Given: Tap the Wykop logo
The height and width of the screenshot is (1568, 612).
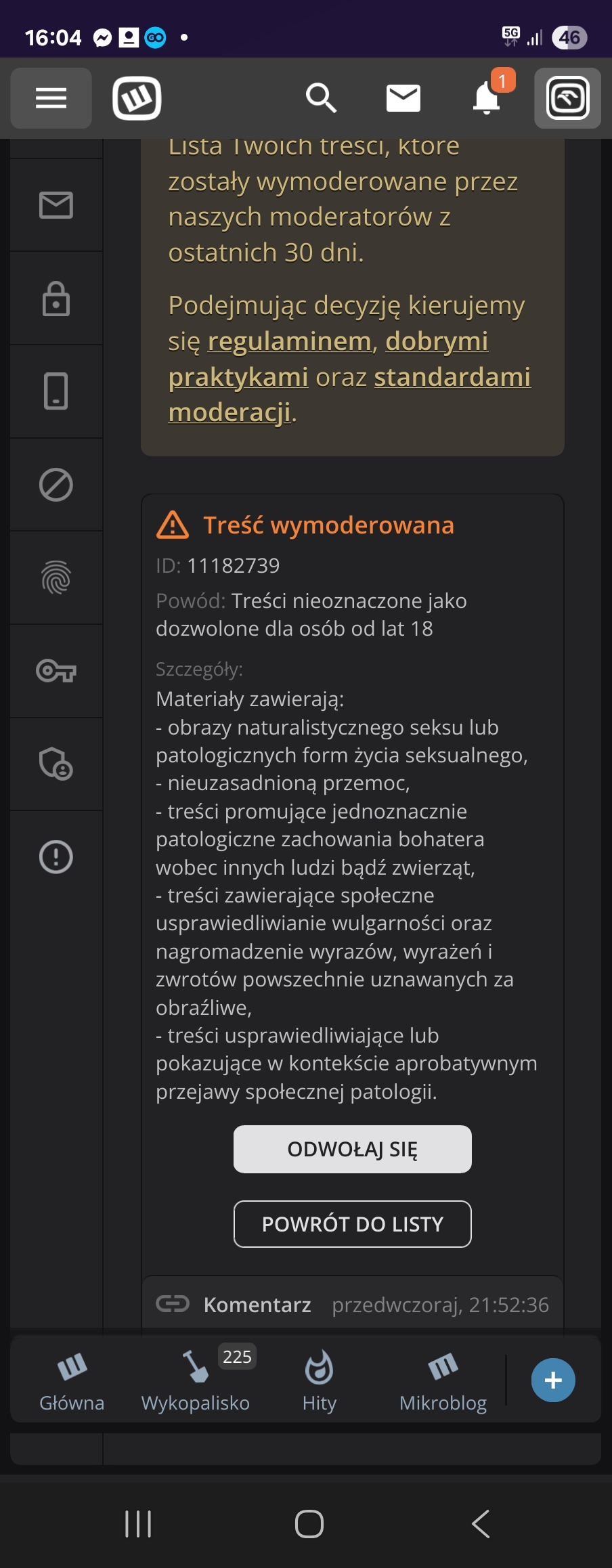Looking at the screenshot, I should point(137,98).
